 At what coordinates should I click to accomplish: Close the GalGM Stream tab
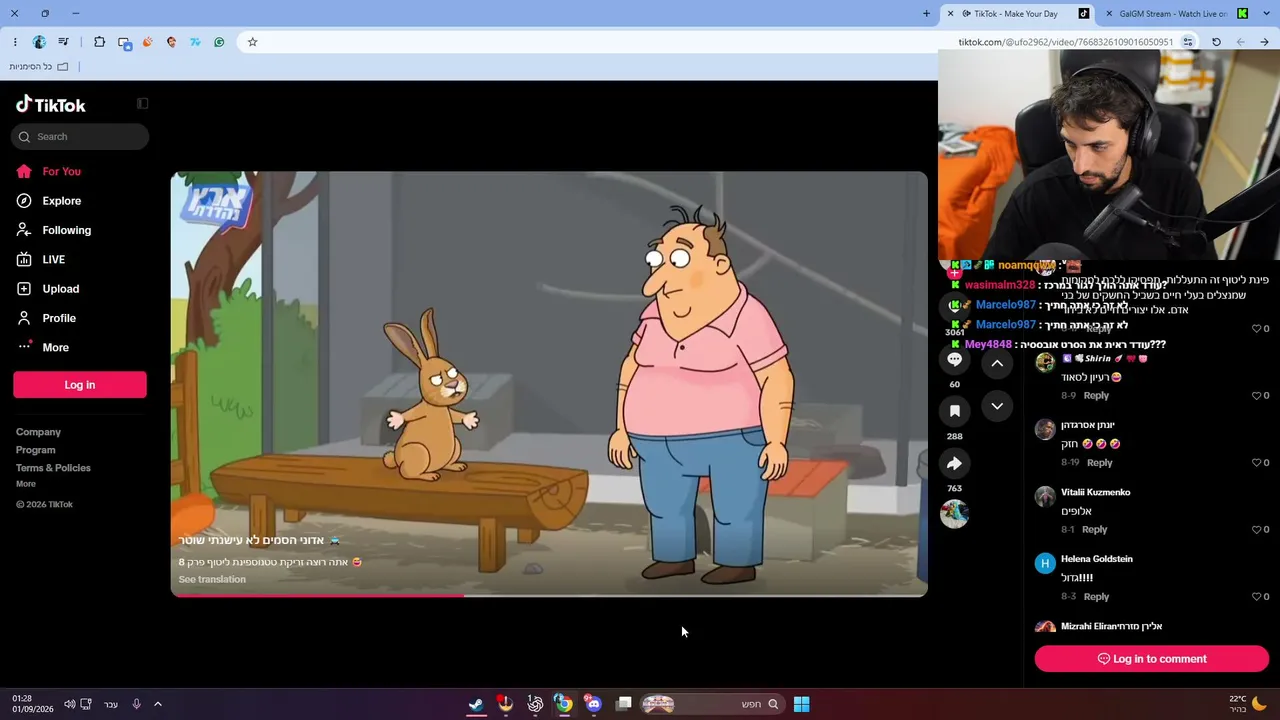(x=1109, y=14)
